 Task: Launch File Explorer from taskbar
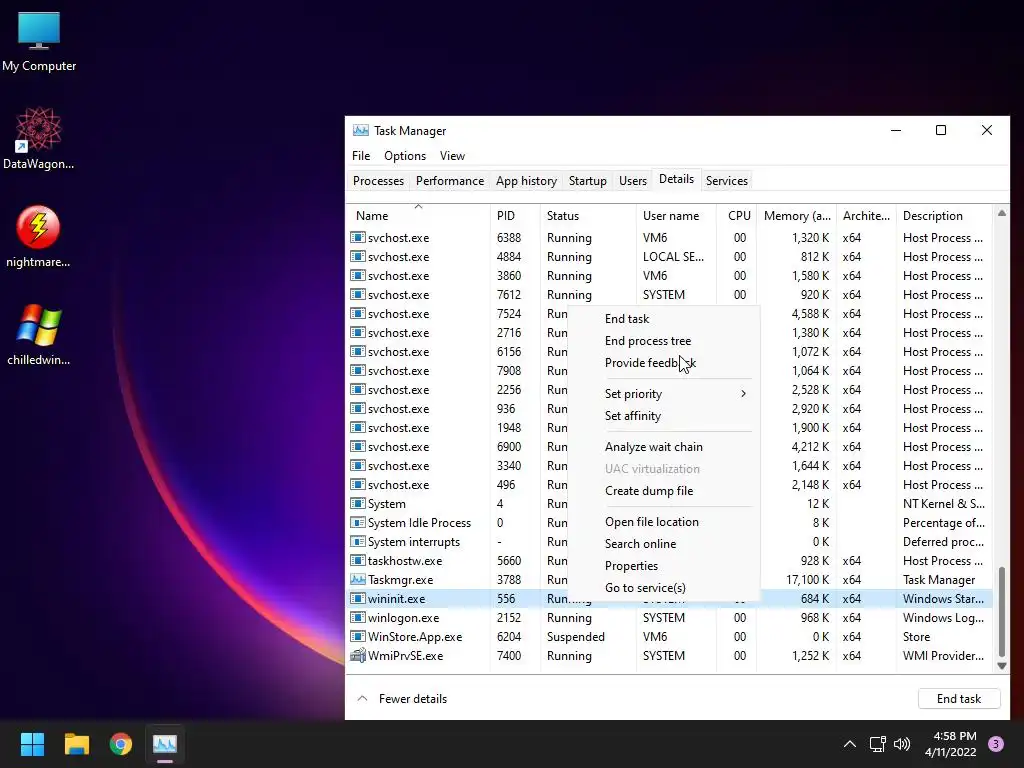pyautogui.click(x=76, y=744)
